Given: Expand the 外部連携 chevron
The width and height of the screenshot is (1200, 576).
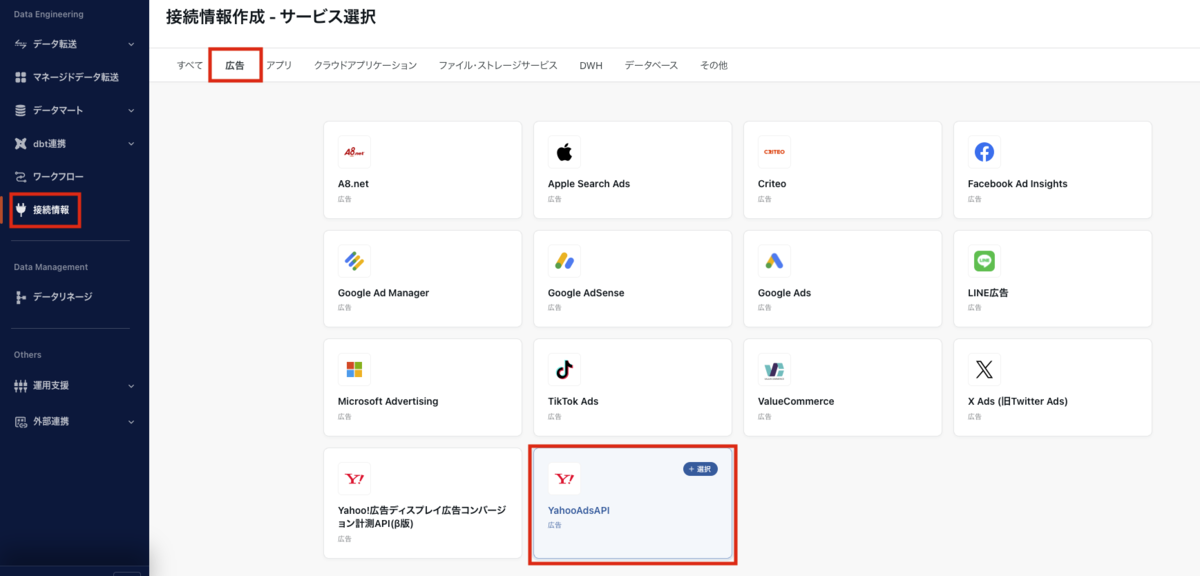Looking at the screenshot, I should point(131,422).
